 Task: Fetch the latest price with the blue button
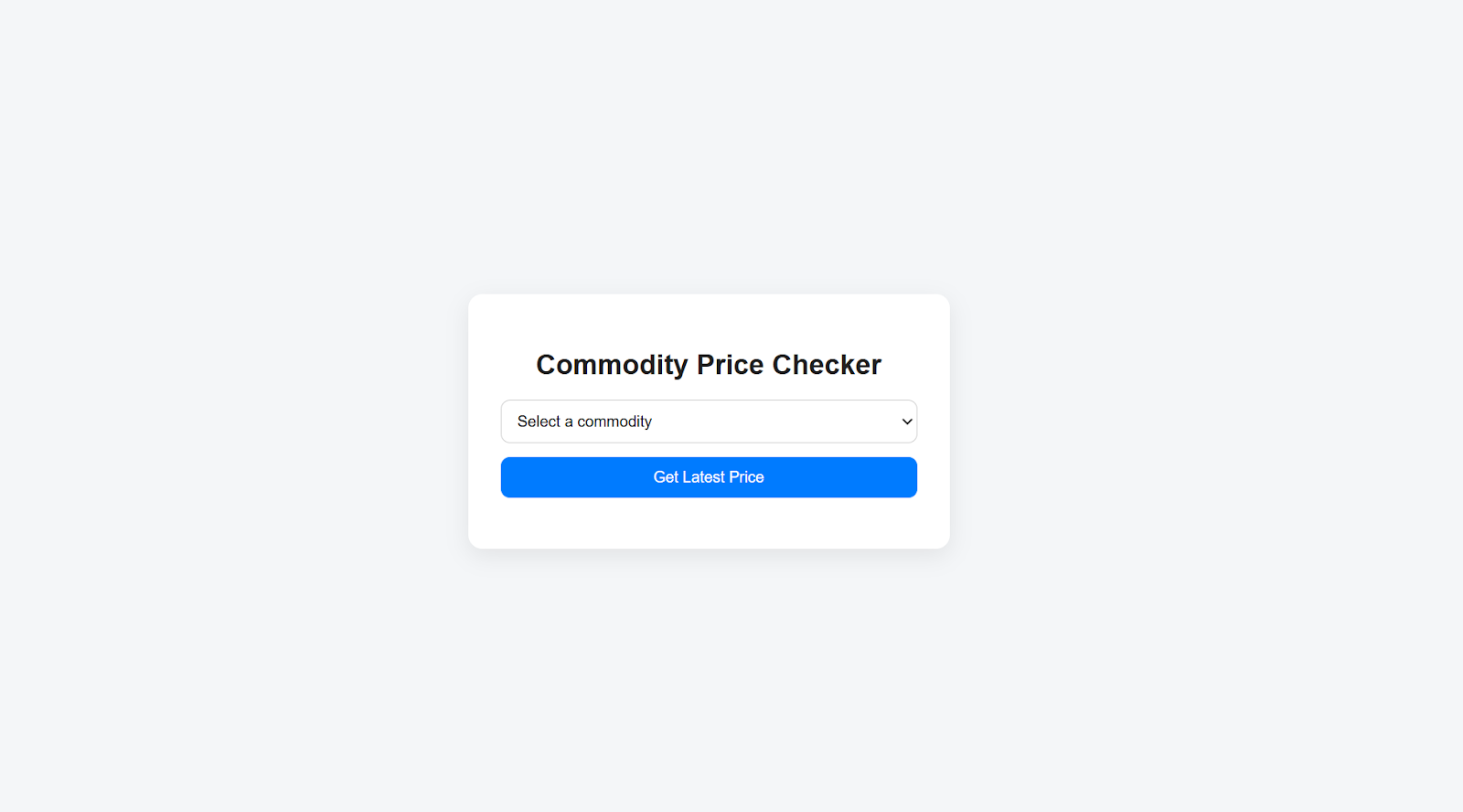pos(708,477)
